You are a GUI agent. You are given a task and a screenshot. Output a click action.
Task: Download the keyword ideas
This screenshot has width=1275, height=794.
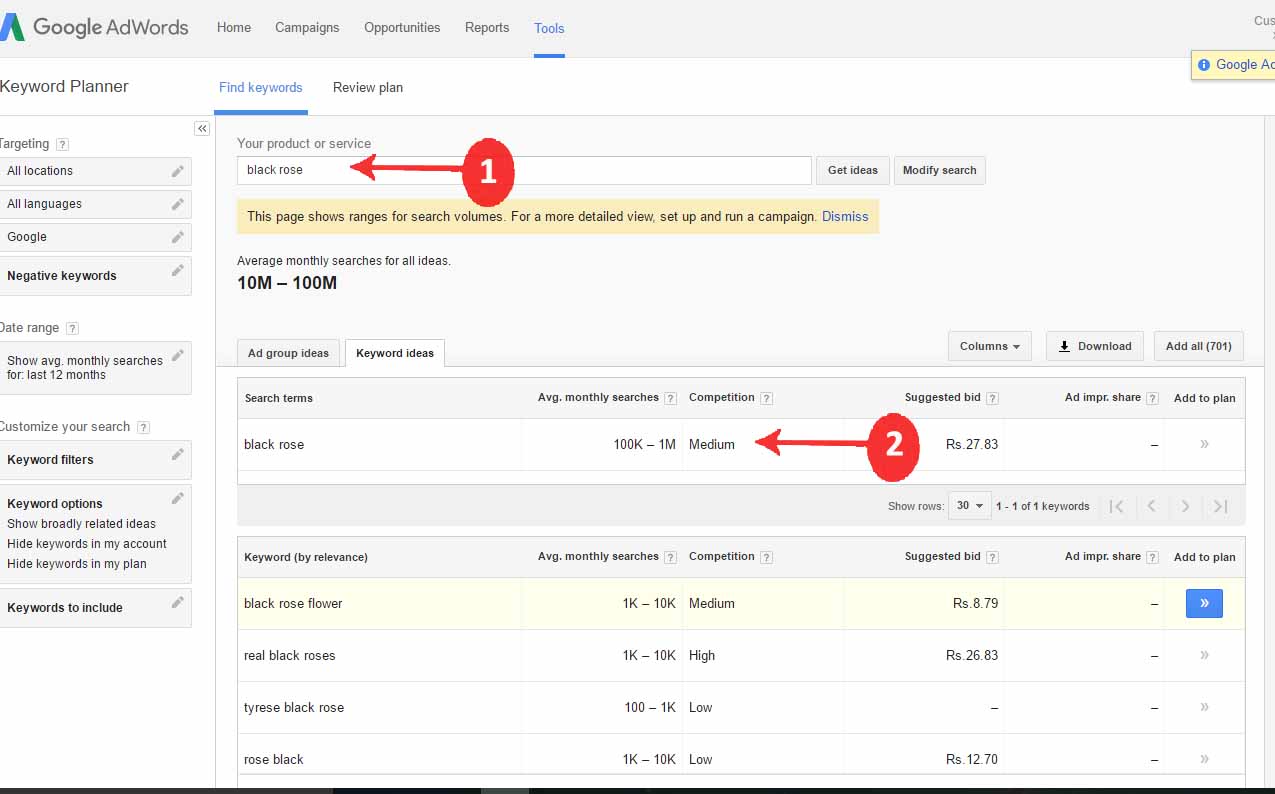(x=1094, y=346)
